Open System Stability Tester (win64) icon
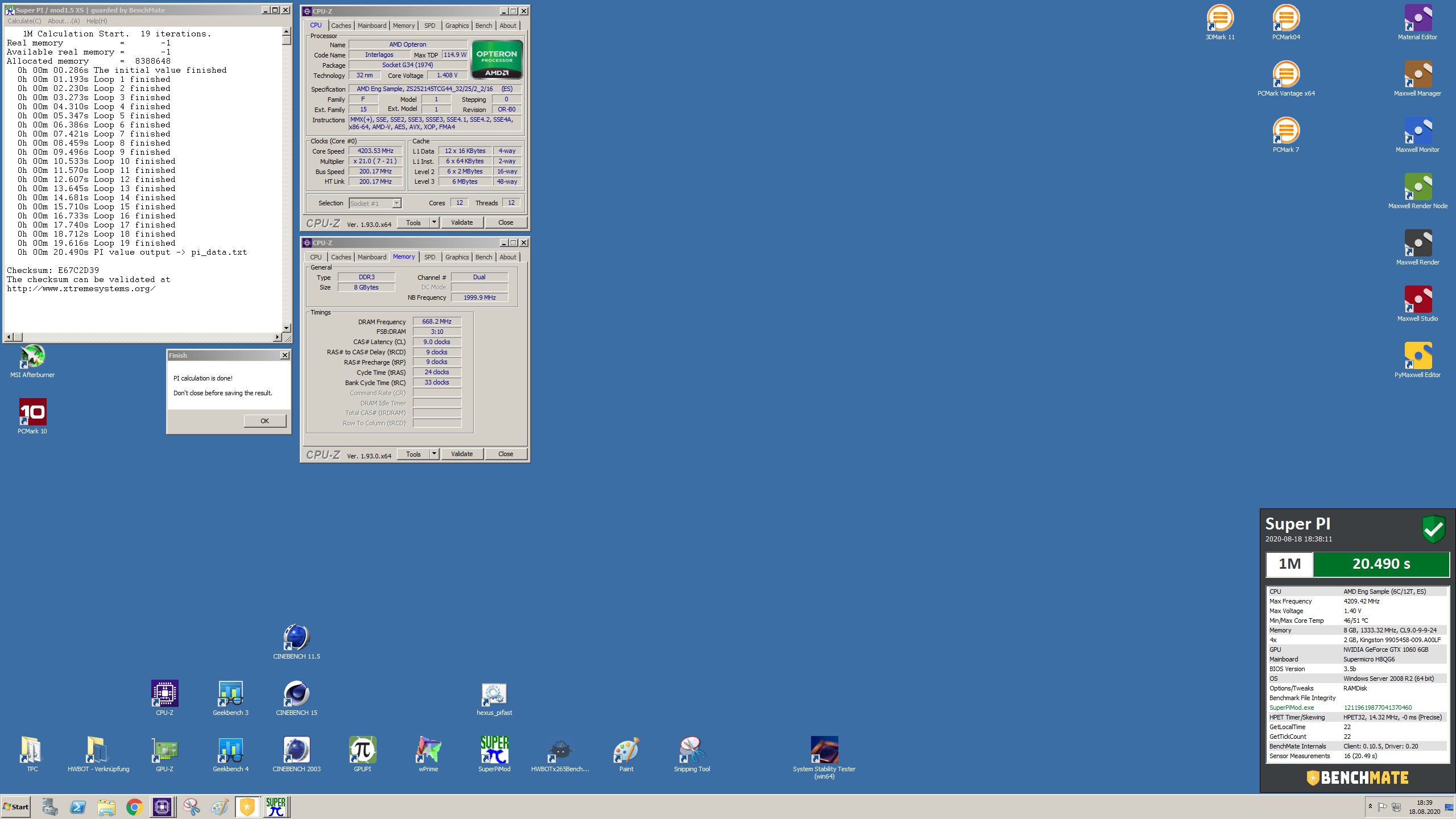The image size is (1456, 819). [x=824, y=758]
